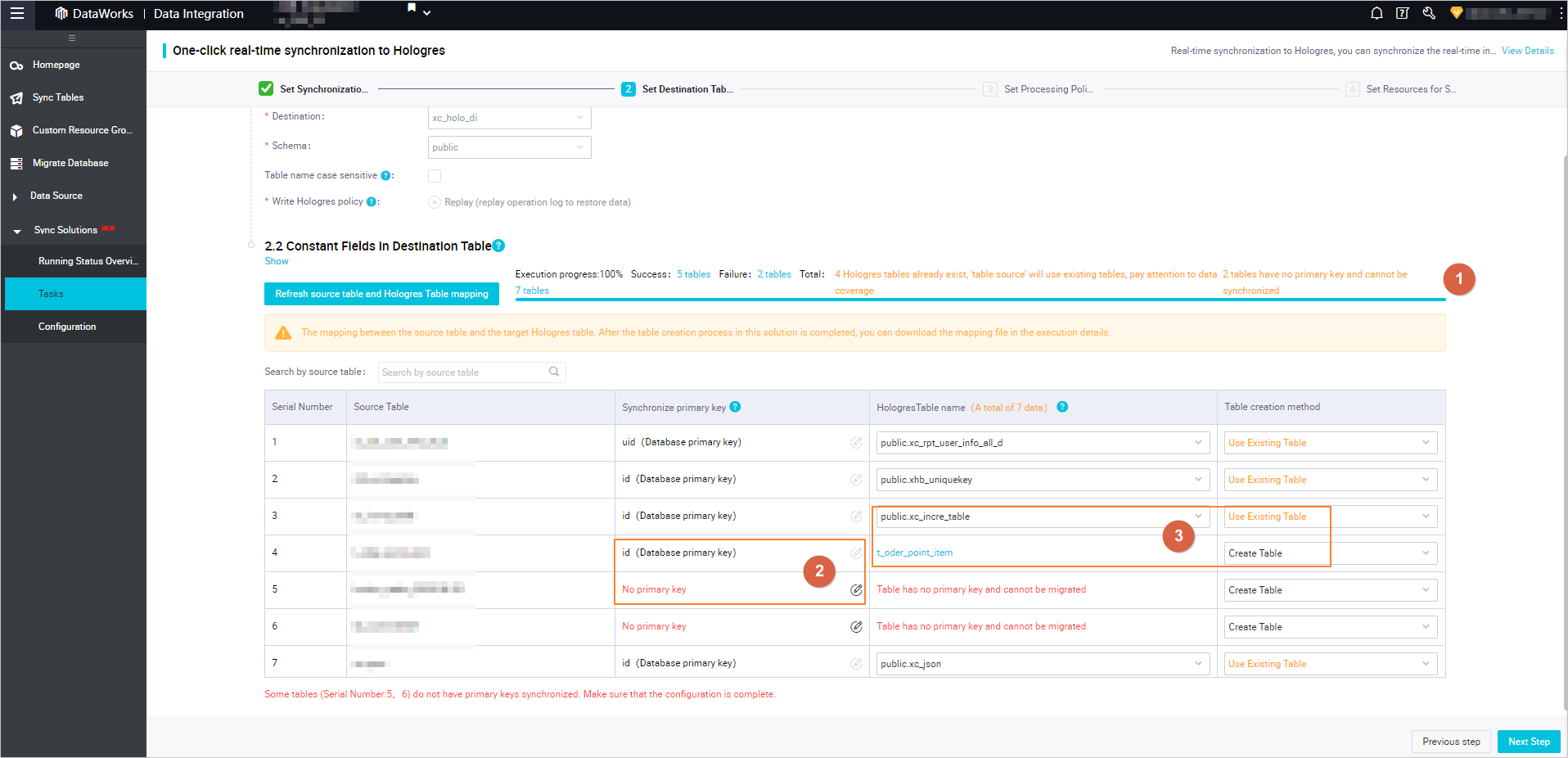1568x758 pixels.
Task: Open row 7 table creation method dropdown
Action: [1331, 664]
